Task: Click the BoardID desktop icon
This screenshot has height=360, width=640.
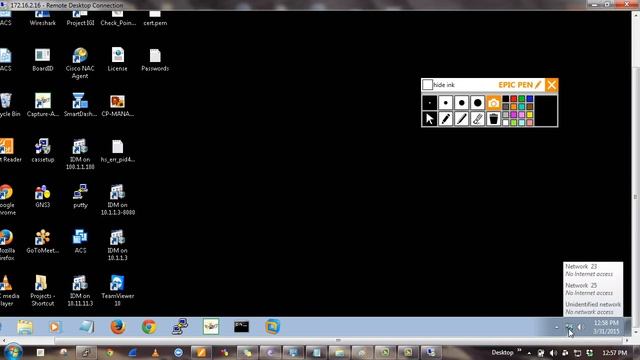Action: (x=42, y=60)
